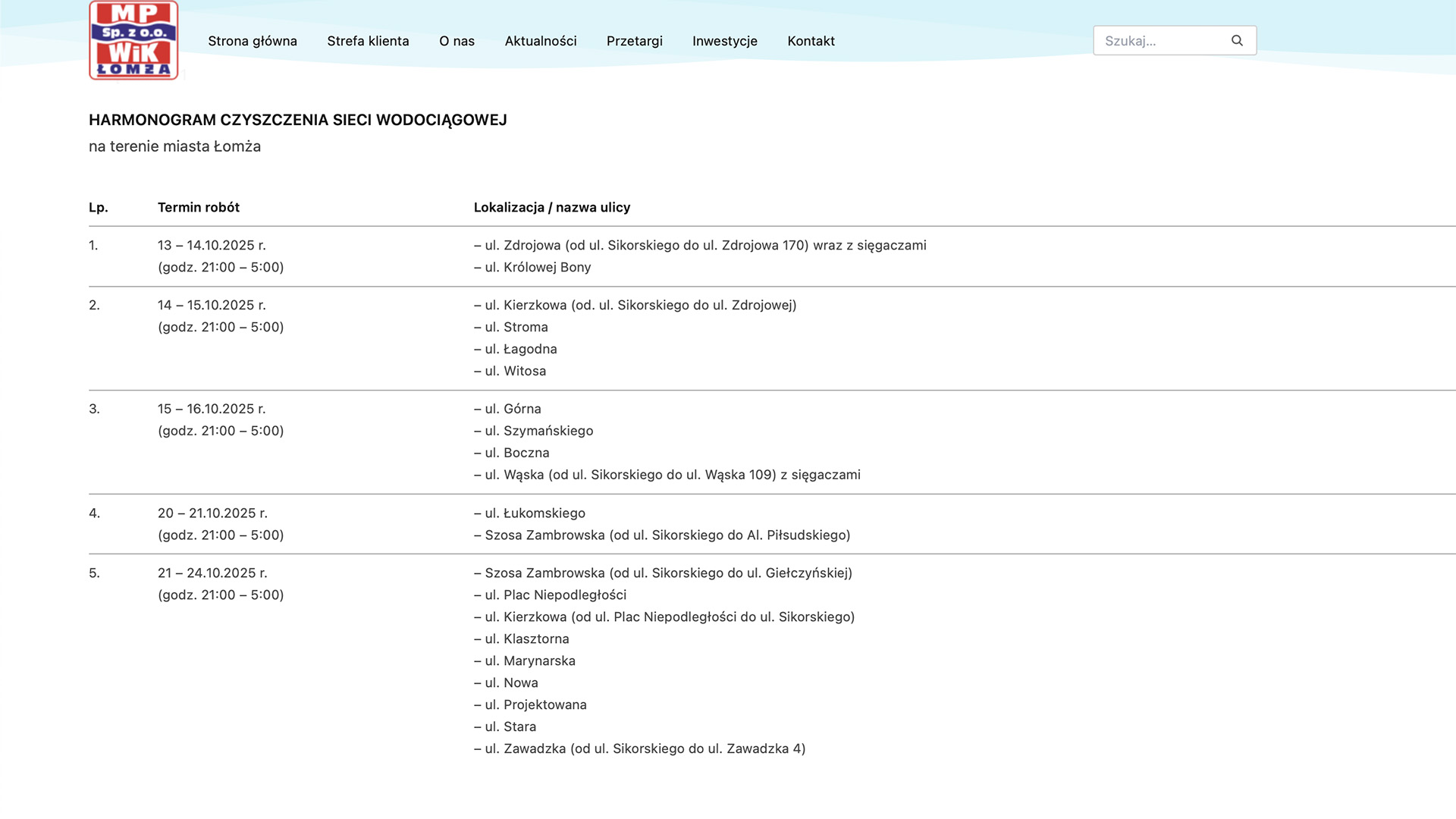Click the Lokalizacja / nazwa ulicy header
Image resolution: width=1456 pixels, height=819 pixels.
[x=552, y=207]
